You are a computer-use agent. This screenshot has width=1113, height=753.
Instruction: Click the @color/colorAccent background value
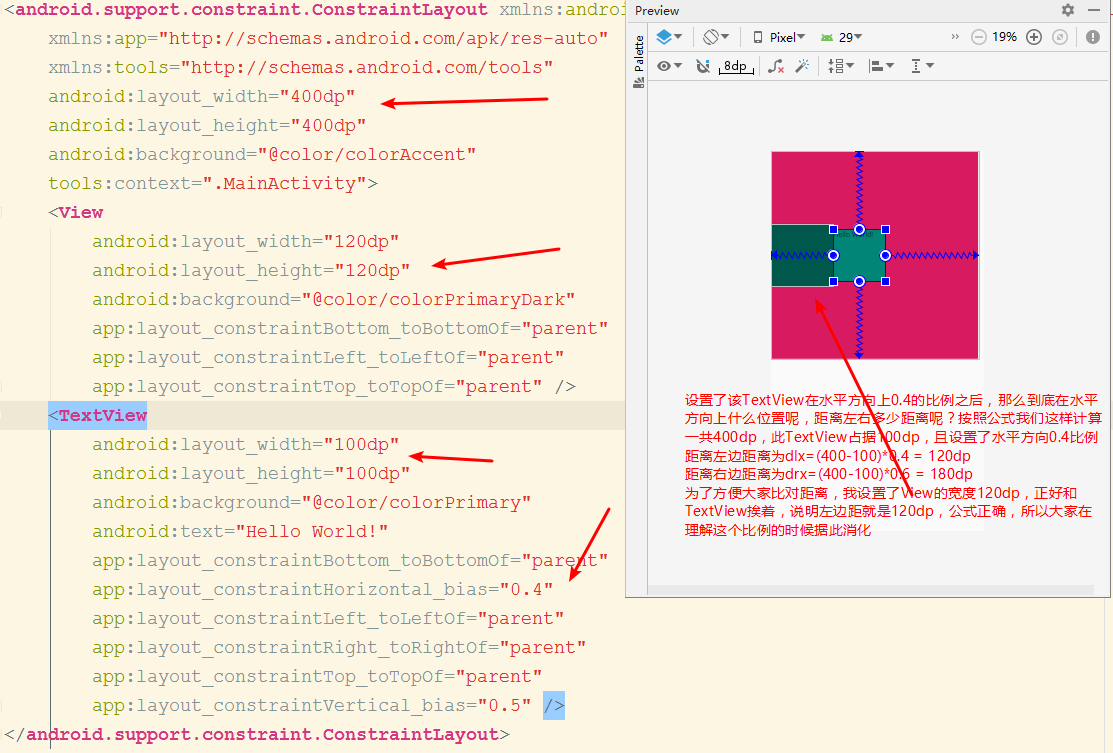pos(367,155)
